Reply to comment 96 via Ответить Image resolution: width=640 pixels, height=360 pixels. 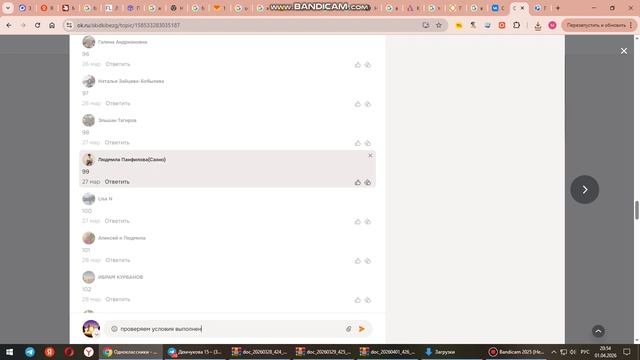pos(118,64)
